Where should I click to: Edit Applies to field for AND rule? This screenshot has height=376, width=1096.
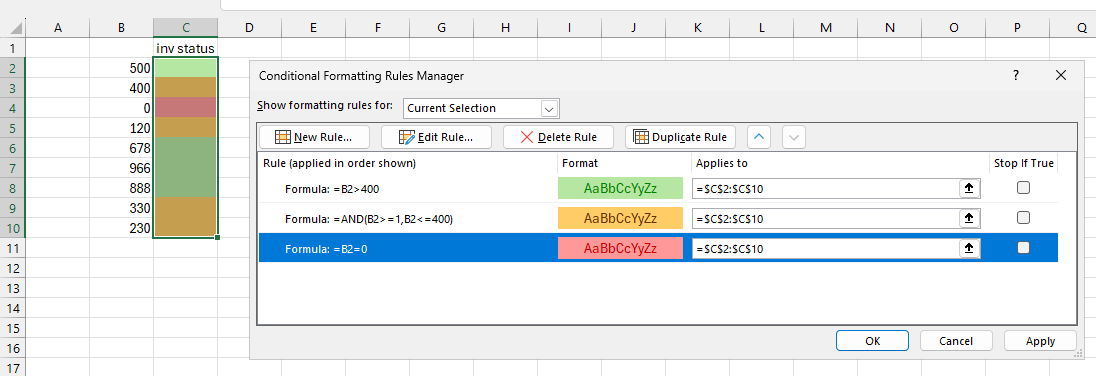click(x=825, y=218)
